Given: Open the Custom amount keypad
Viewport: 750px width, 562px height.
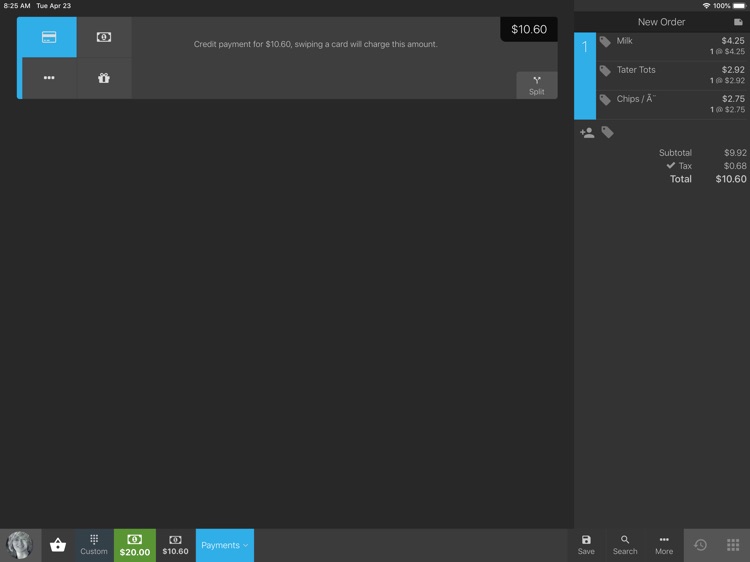Looking at the screenshot, I should pyautogui.click(x=94, y=545).
